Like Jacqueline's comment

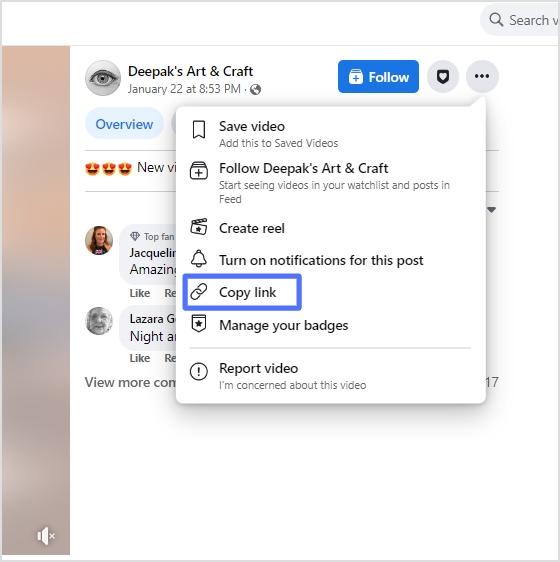click(x=140, y=293)
